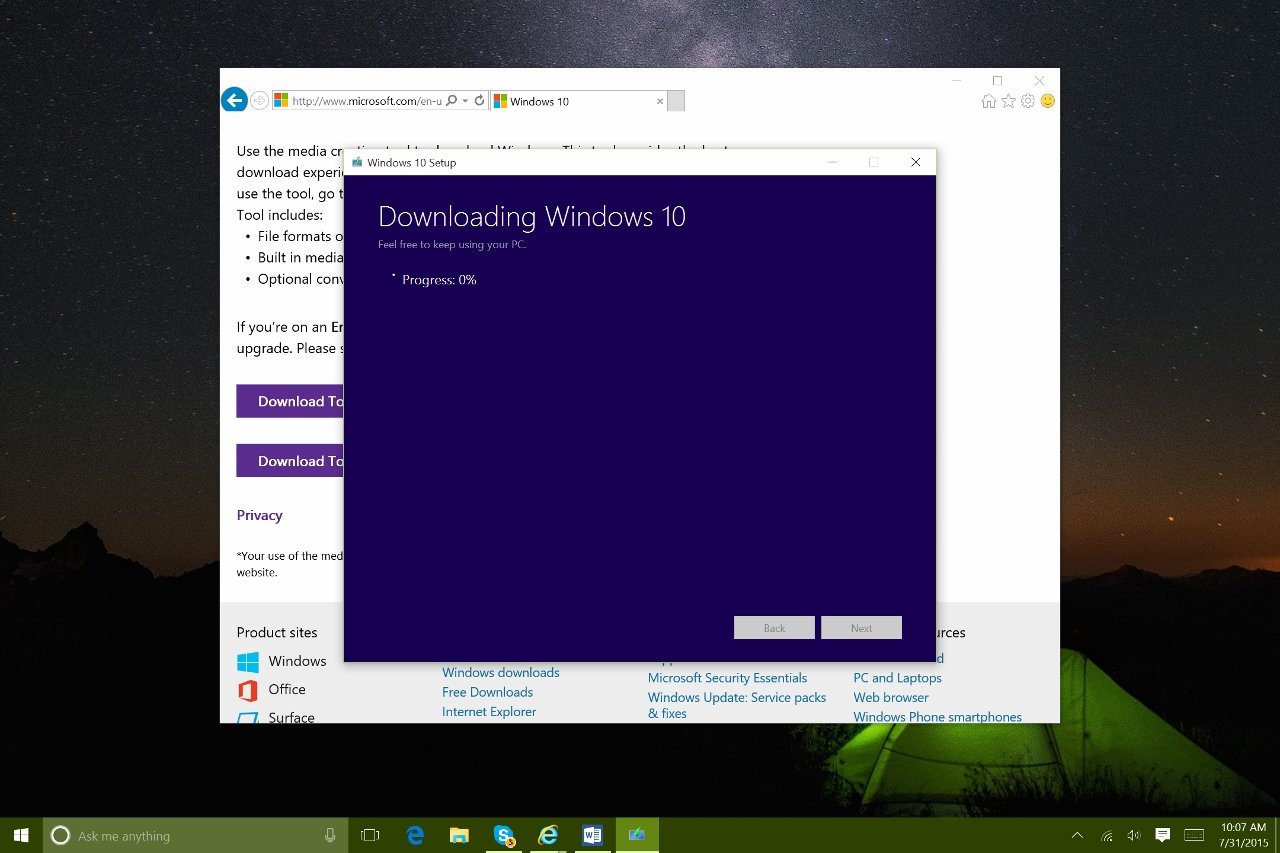Screen dimensions: 1280x853
Task: Open the Windows Phone smartphones link
Action: pos(937,717)
